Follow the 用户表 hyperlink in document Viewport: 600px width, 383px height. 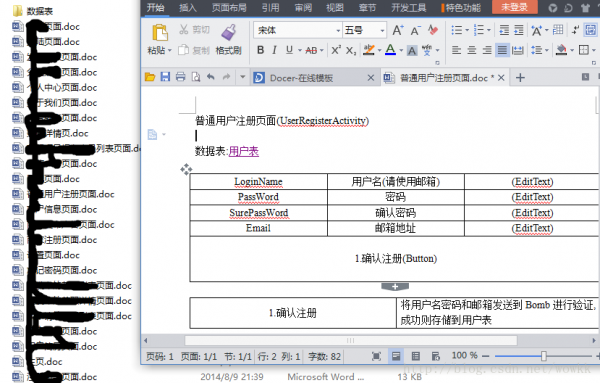click(x=243, y=152)
